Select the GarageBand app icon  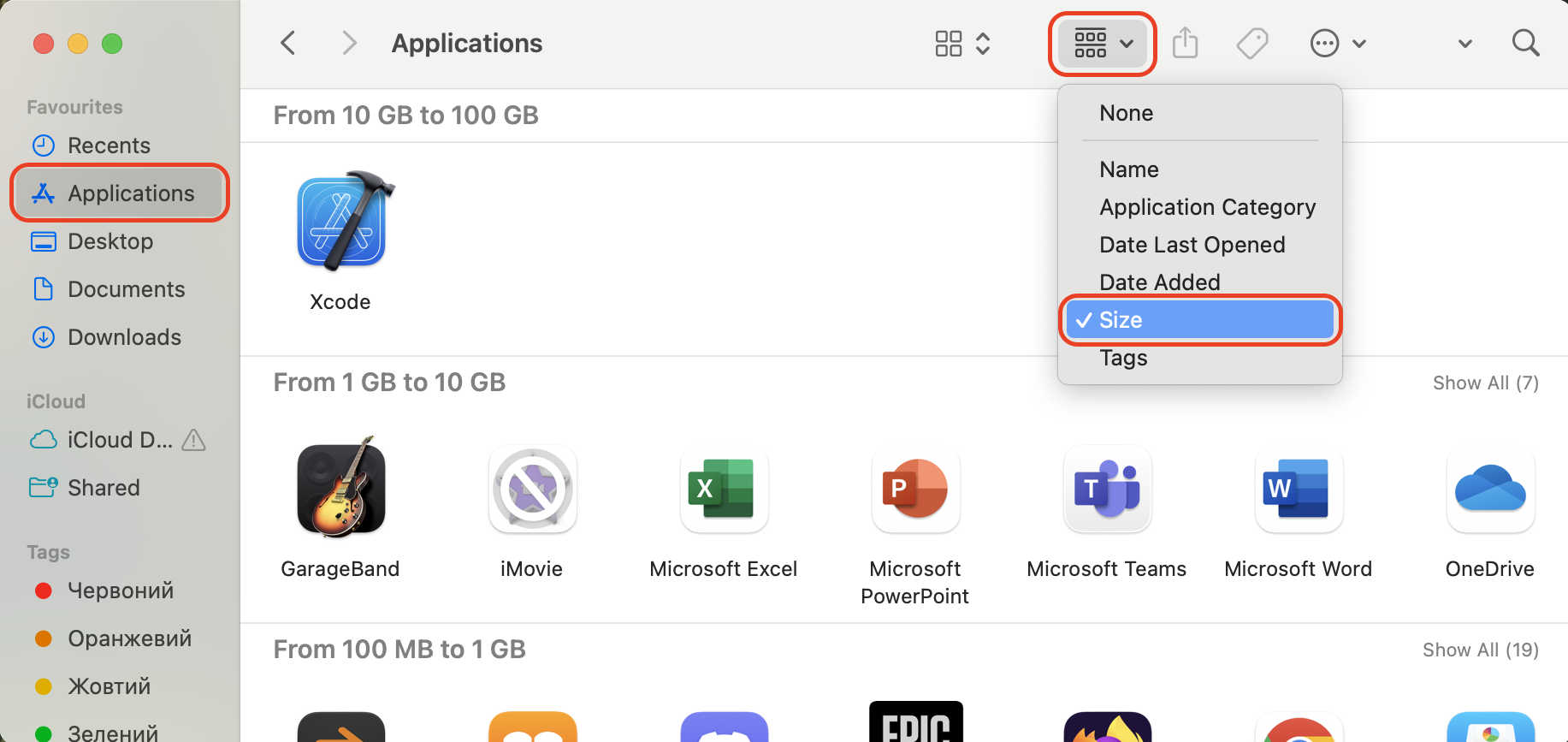pyautogui.click(x=341, y=489)
